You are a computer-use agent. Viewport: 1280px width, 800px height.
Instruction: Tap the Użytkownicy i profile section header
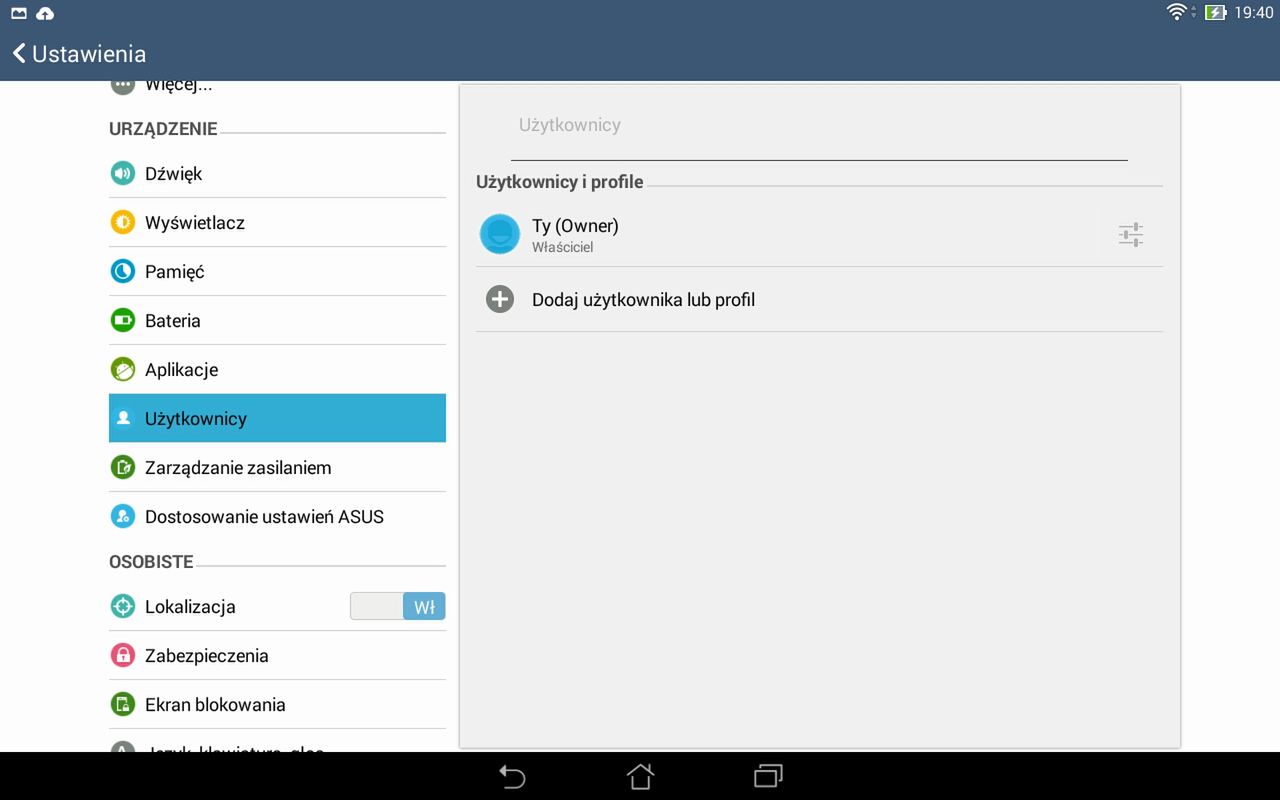coord(560,182)
